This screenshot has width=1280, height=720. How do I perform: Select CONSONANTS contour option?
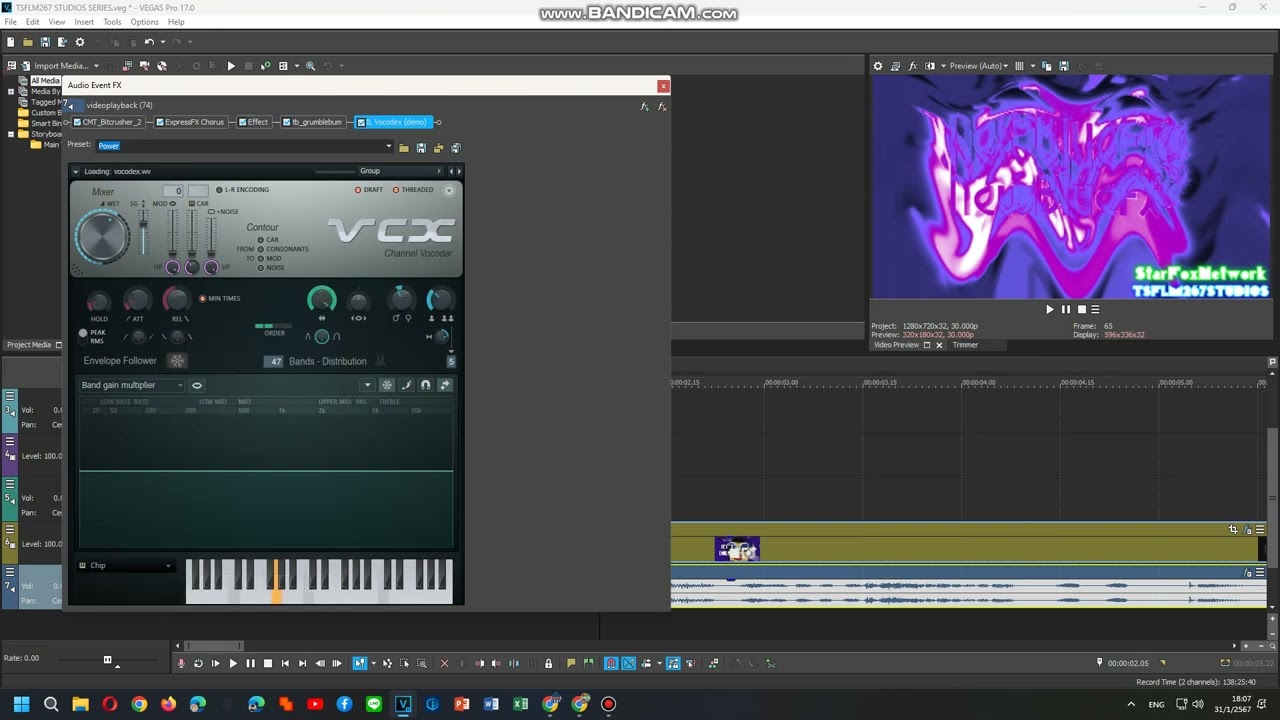pos(283,249)
